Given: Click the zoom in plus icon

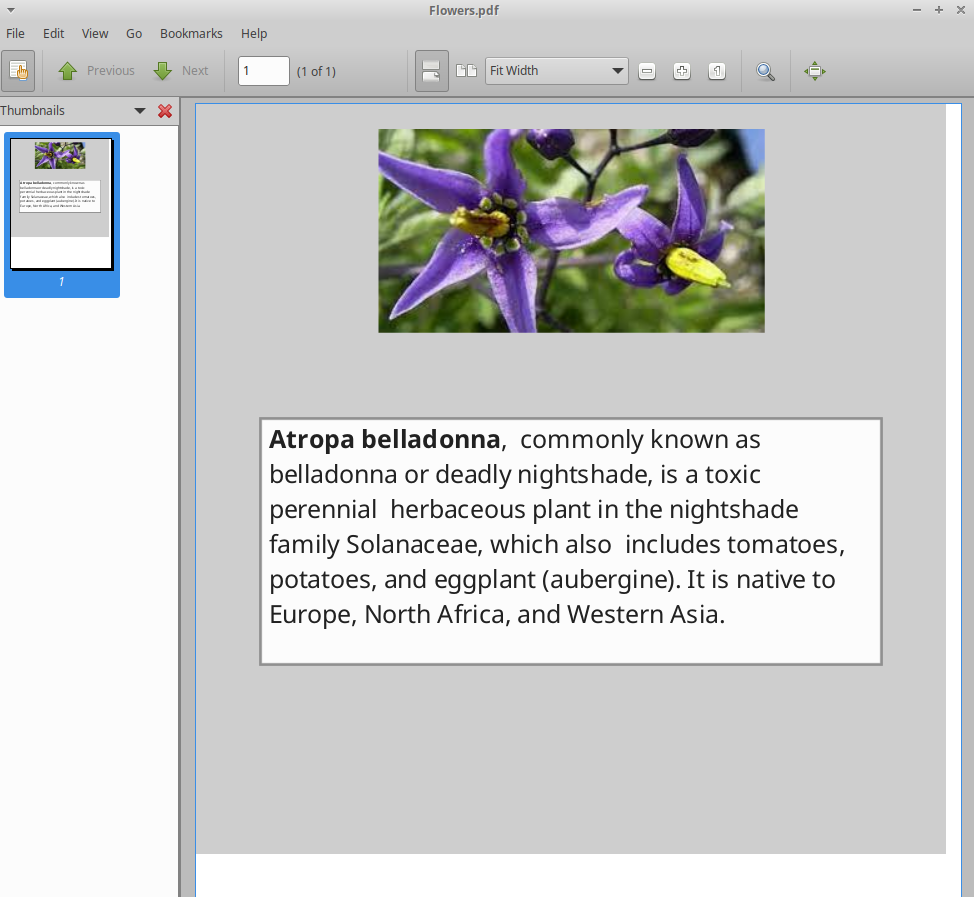Looking at the screenshot, I should click(682, 71).
